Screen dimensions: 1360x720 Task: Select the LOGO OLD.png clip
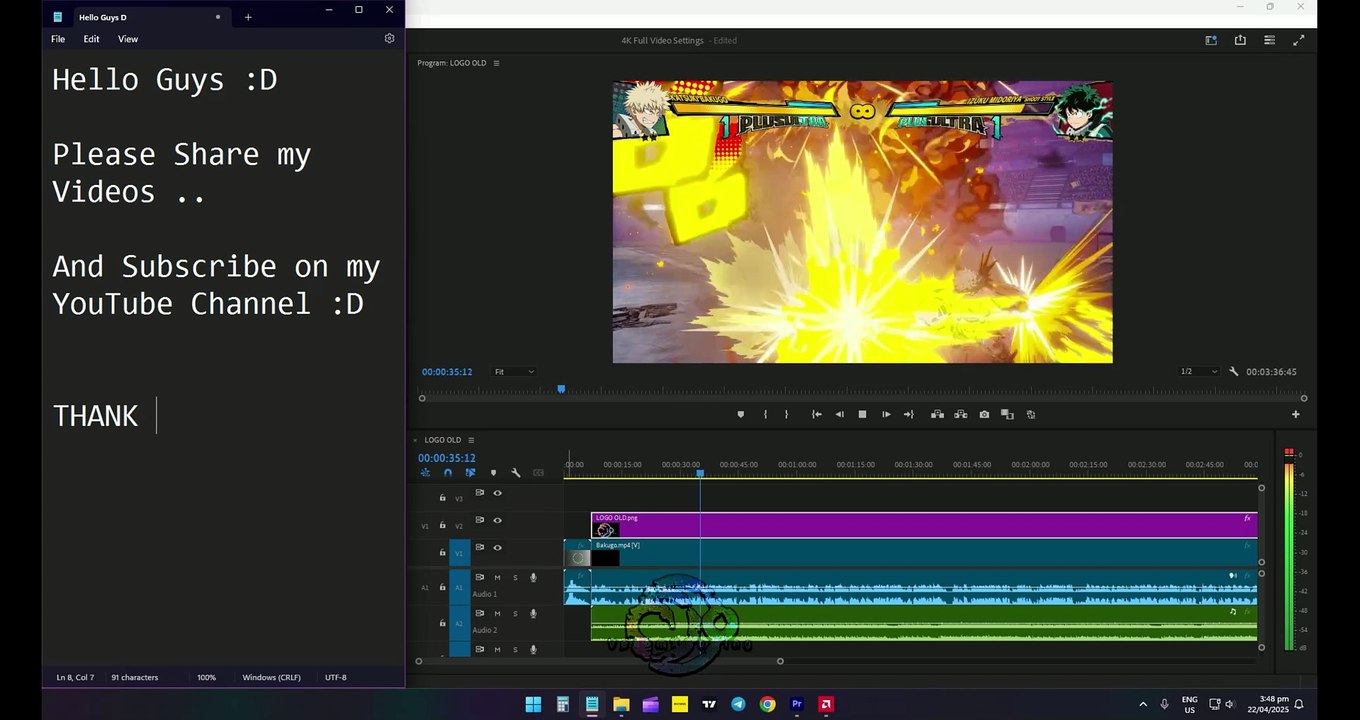pos(924,525)
